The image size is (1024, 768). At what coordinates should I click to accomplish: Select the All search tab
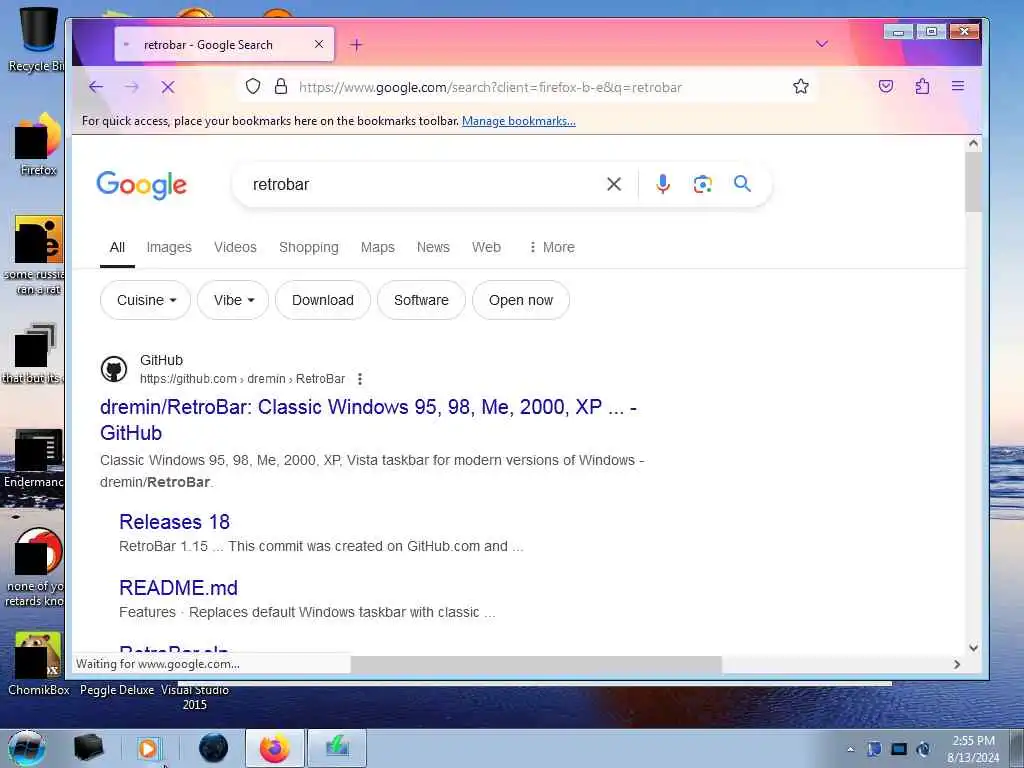click(x=118, y=248)
